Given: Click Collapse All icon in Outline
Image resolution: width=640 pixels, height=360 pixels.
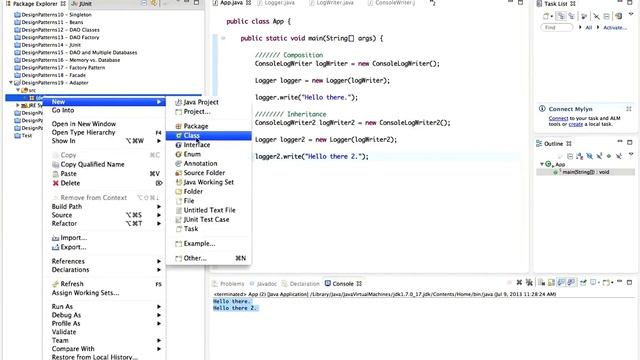Looking at the screenshot, I should [570, 156].
